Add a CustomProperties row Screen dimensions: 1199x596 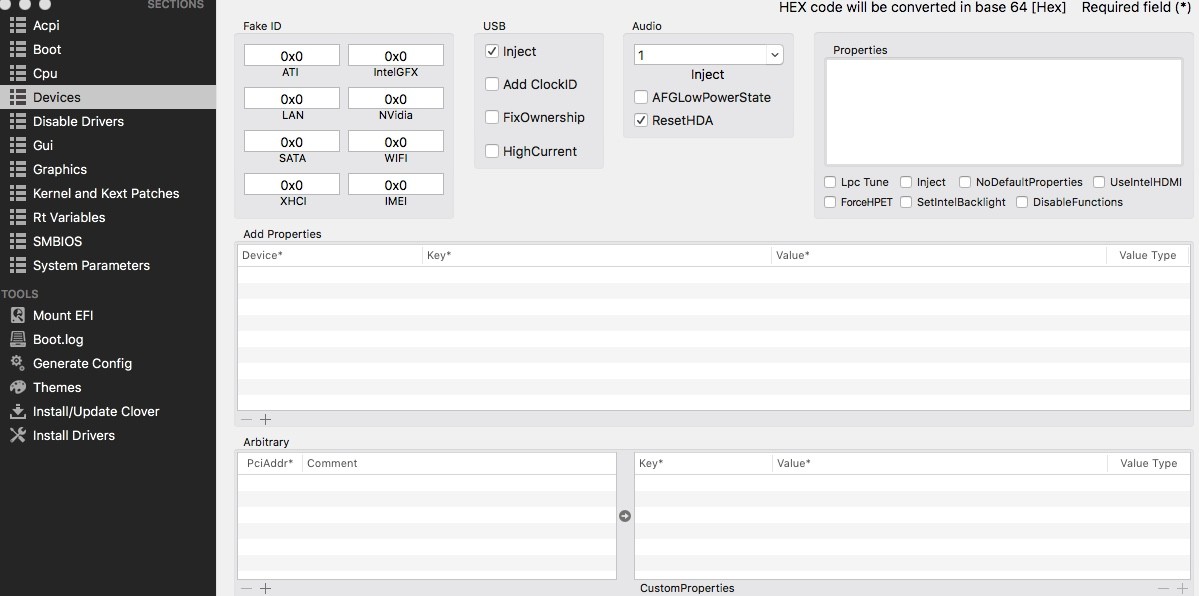(x=1182, y=588)
